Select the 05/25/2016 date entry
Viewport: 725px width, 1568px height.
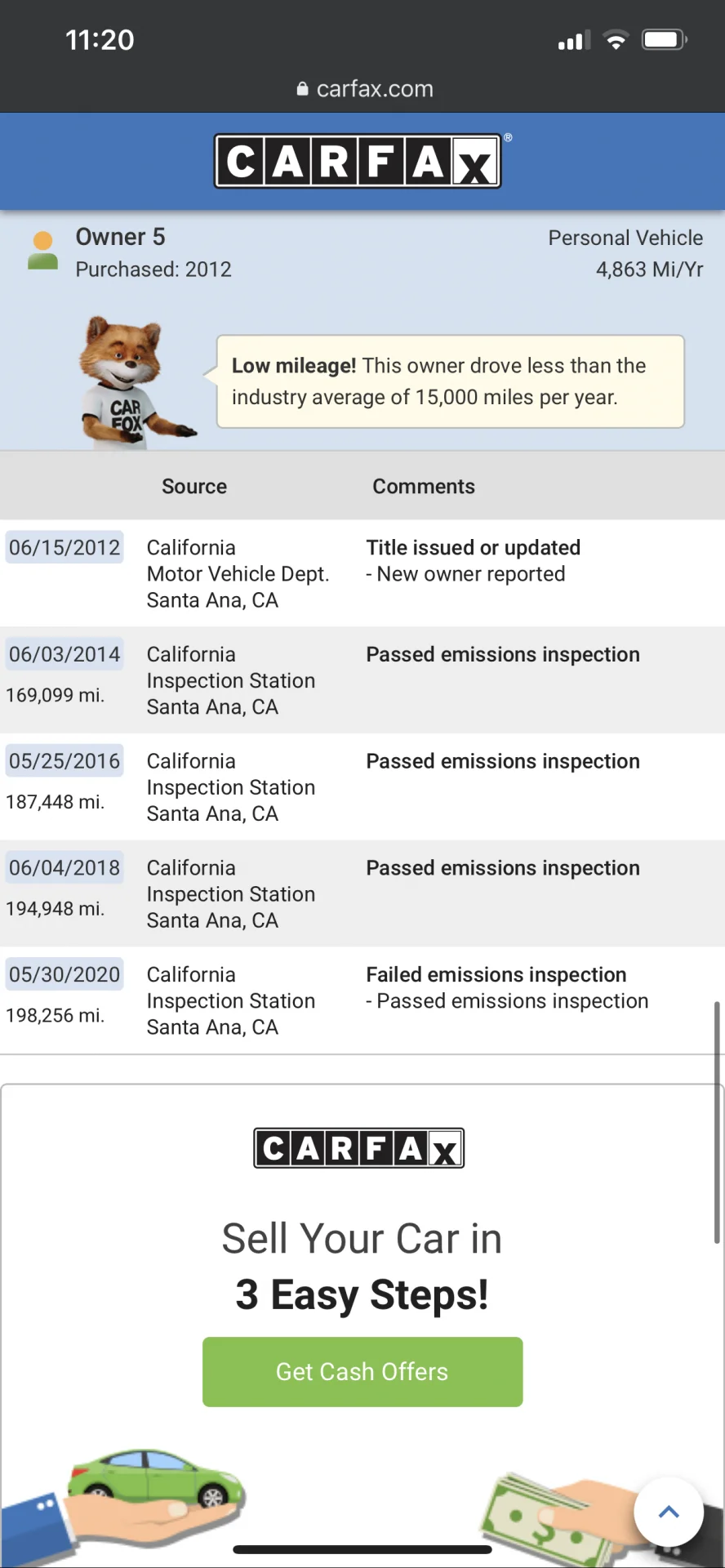(x=64, y=761)
